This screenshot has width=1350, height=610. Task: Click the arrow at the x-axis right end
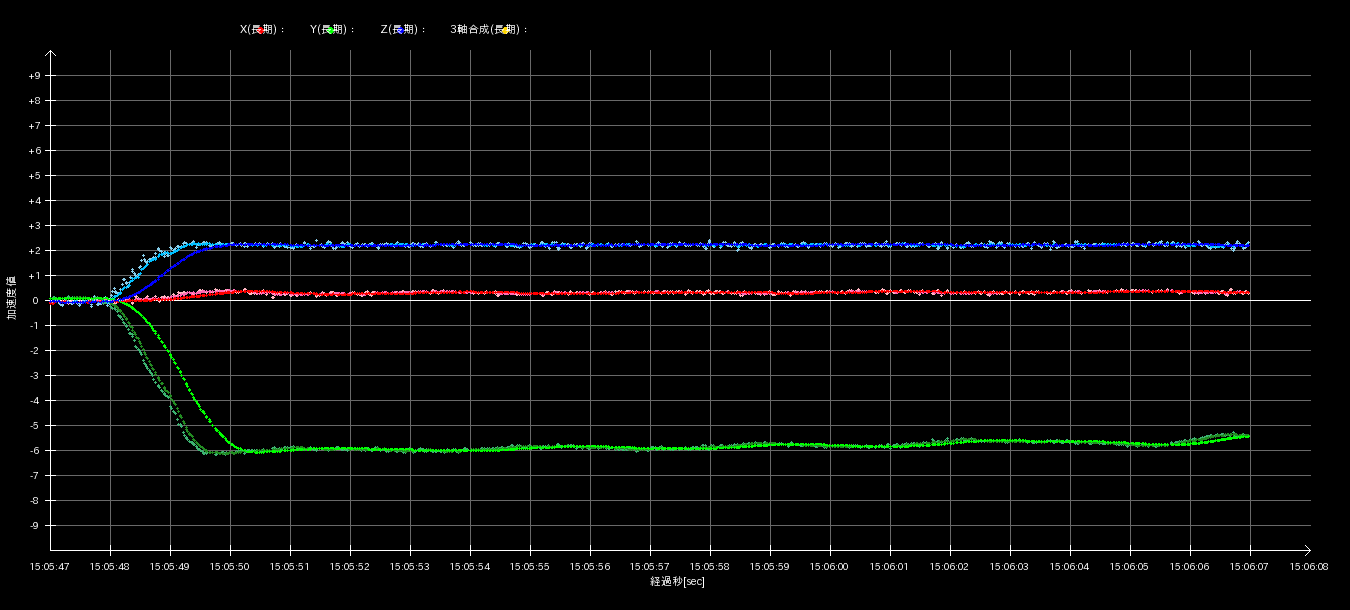(1305, 550)
